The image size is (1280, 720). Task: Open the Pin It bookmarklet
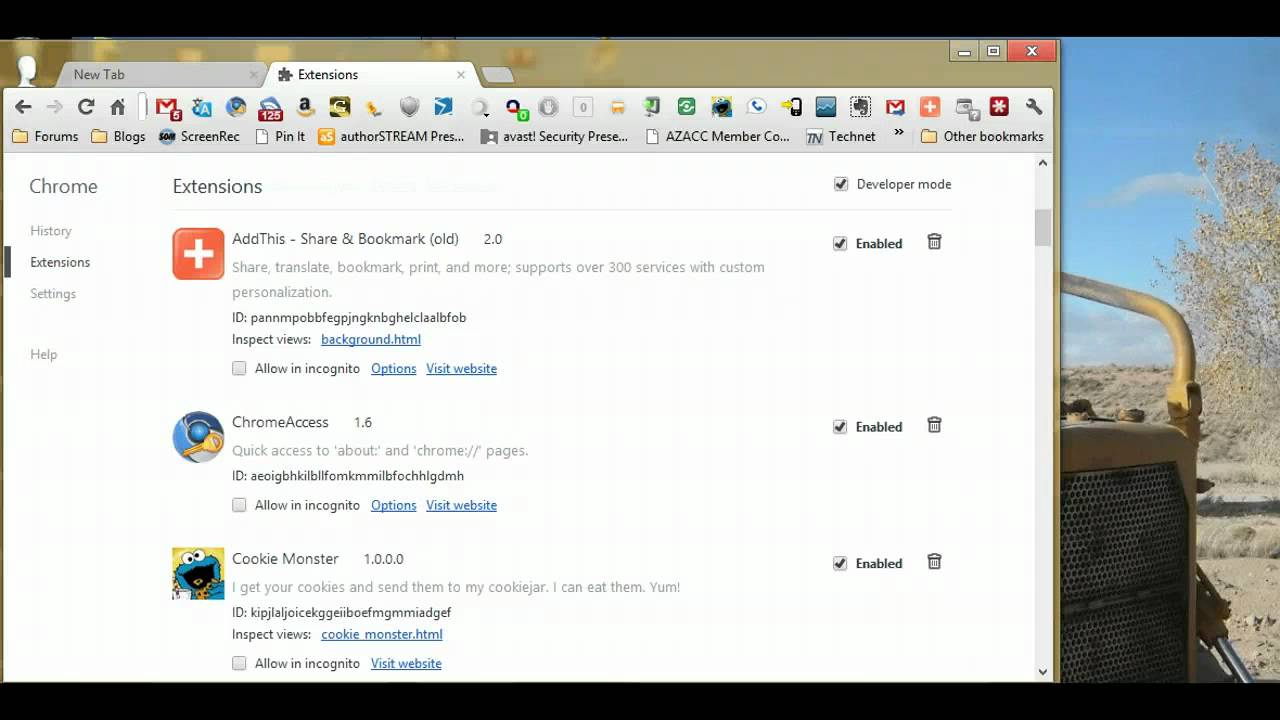pyautogui.click(x=280, y=136)
